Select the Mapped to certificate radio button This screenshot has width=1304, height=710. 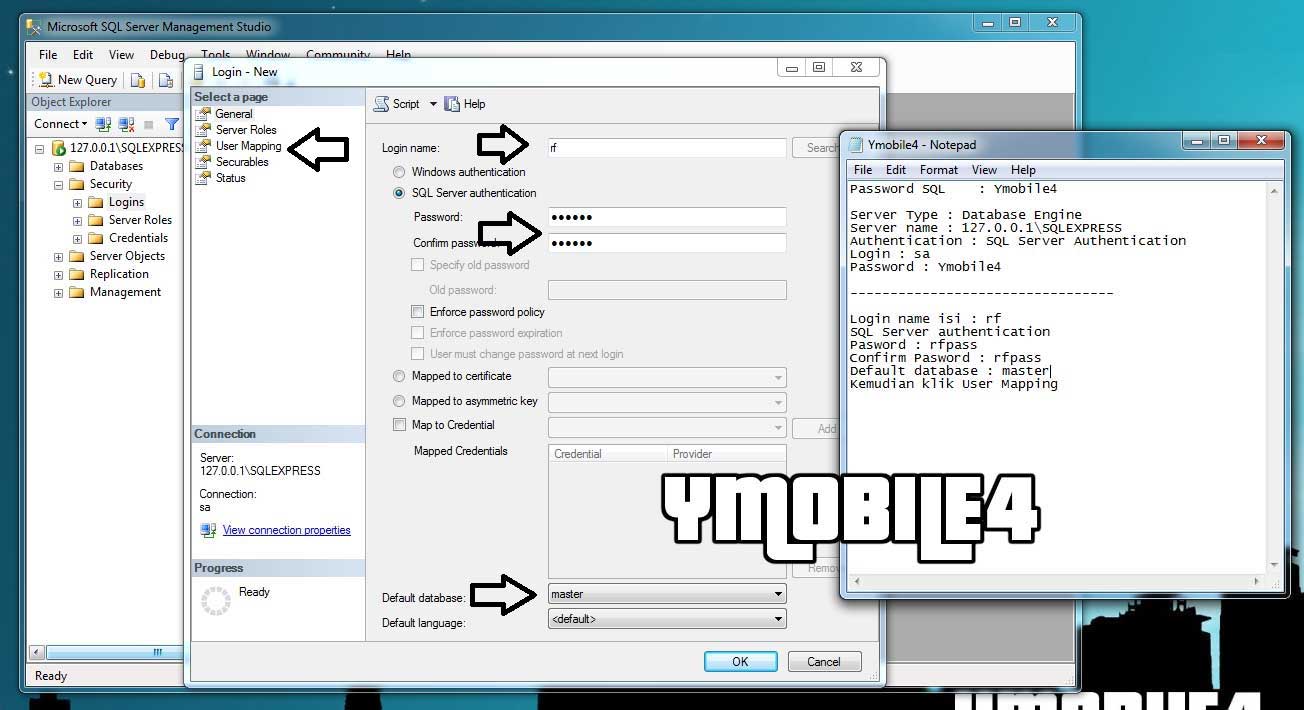click(400, 376)
